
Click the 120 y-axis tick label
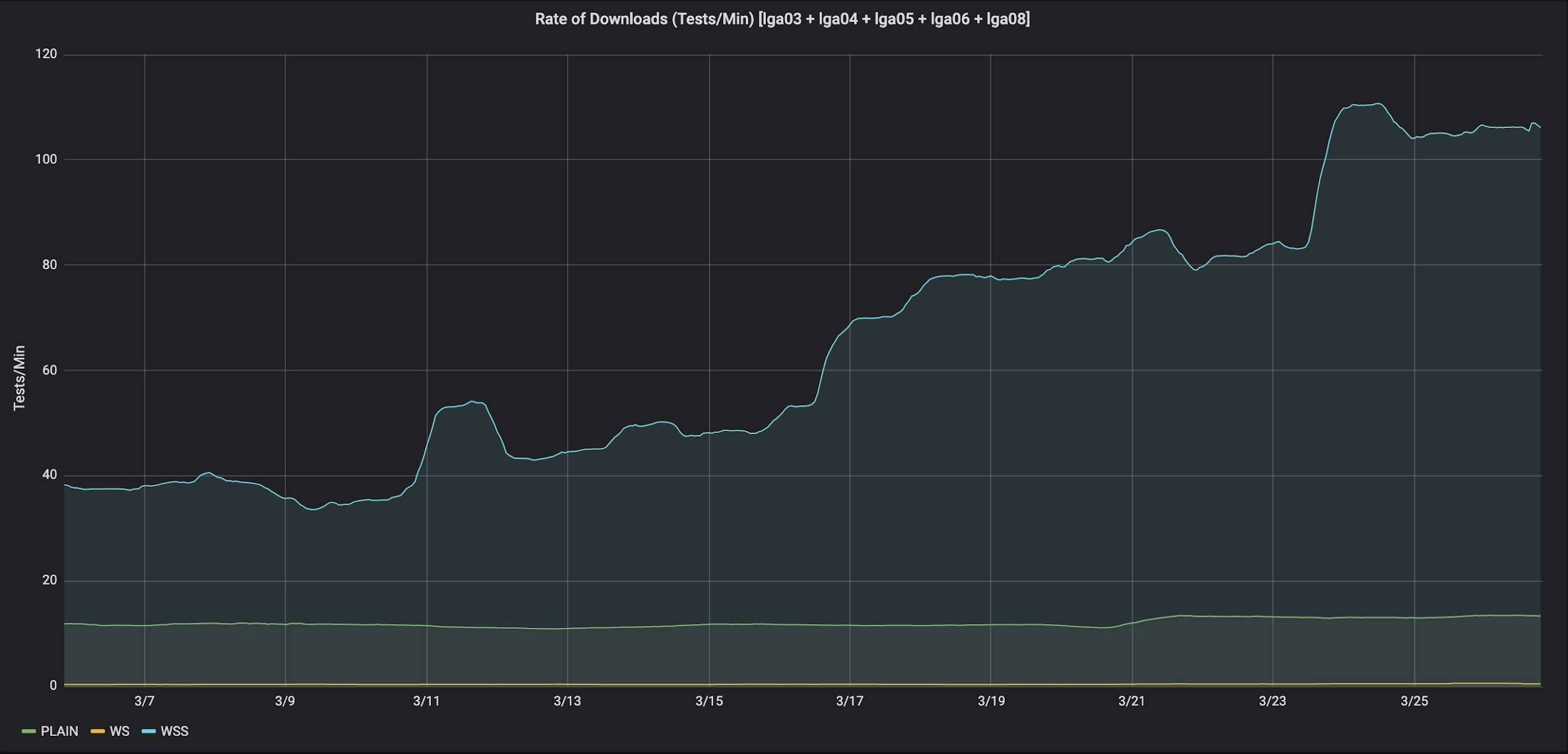[46, 55]
